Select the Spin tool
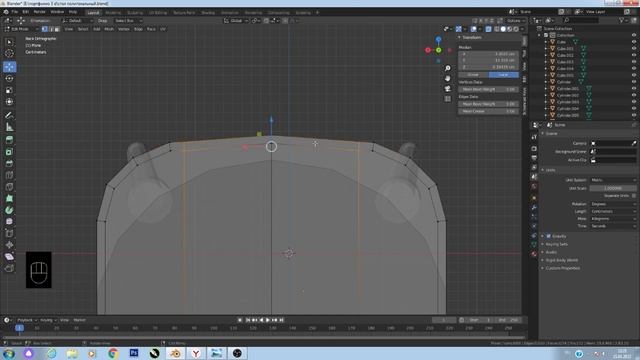Viewport: 640px width, 360px height. [x=9, y=210]
